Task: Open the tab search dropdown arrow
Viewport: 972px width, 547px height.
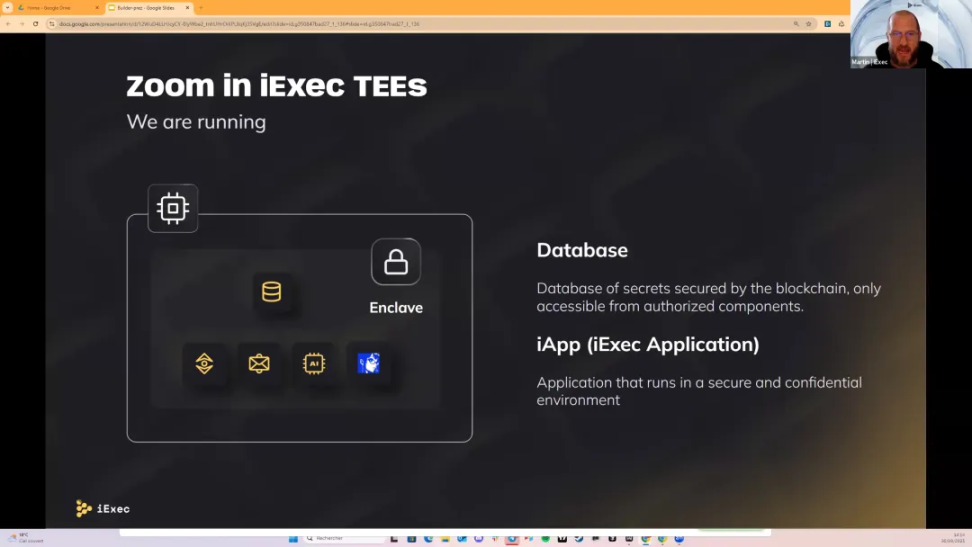Action: (7, 7)
